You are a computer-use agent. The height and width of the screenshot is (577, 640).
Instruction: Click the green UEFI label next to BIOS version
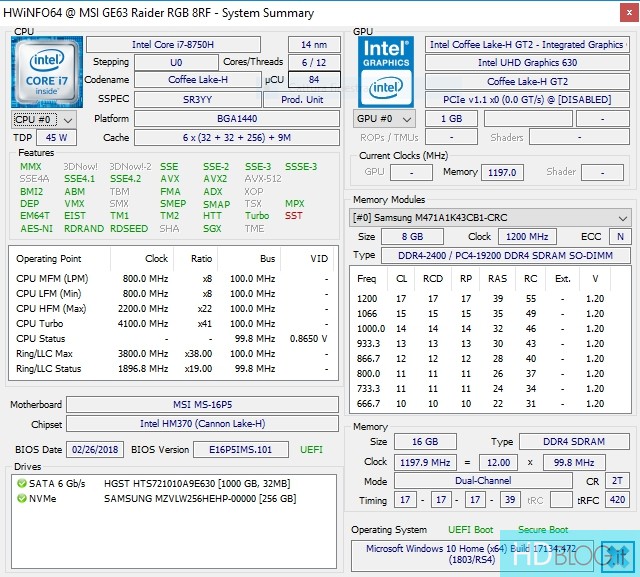pos(311,450)
